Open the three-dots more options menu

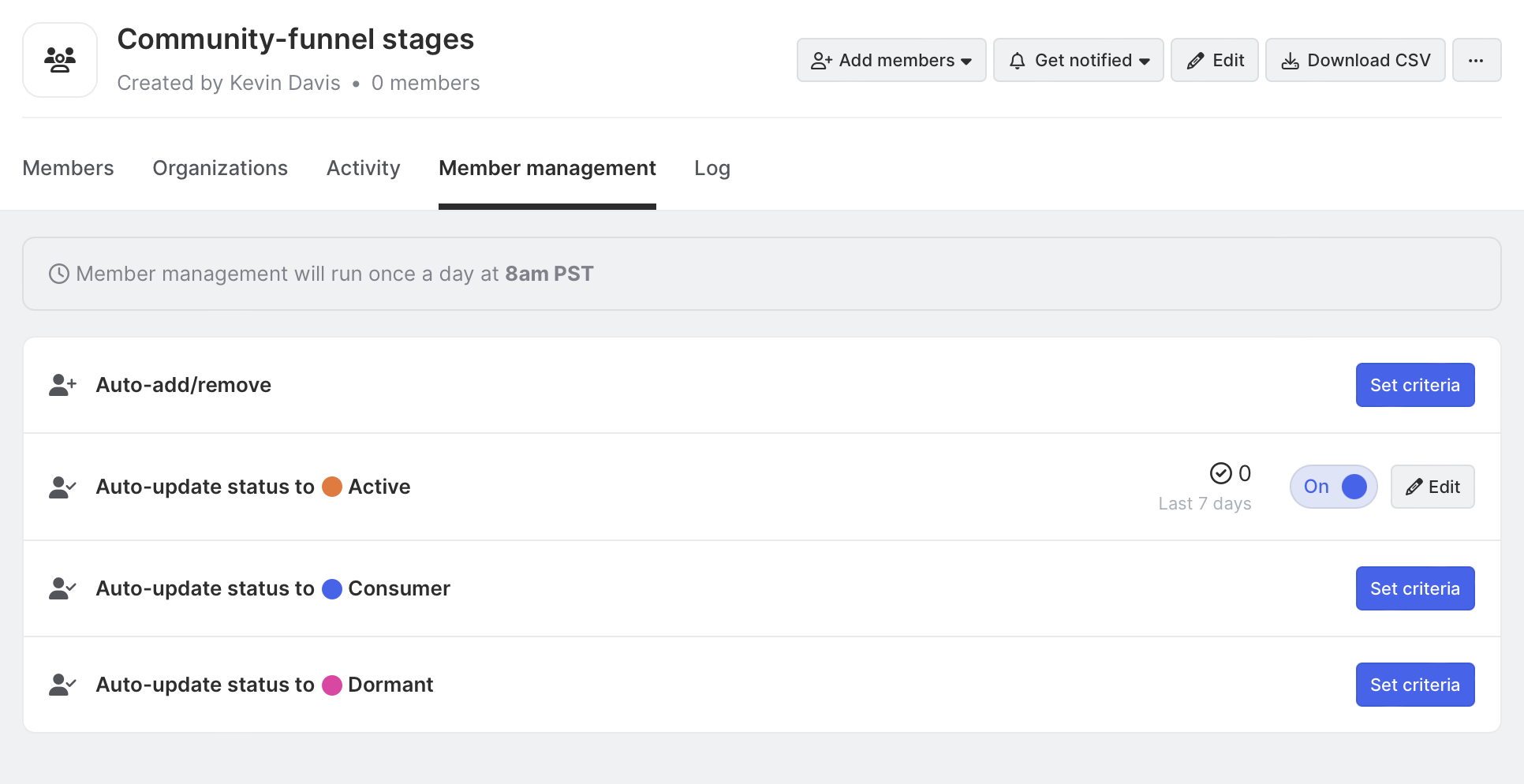pos(1476,60)
